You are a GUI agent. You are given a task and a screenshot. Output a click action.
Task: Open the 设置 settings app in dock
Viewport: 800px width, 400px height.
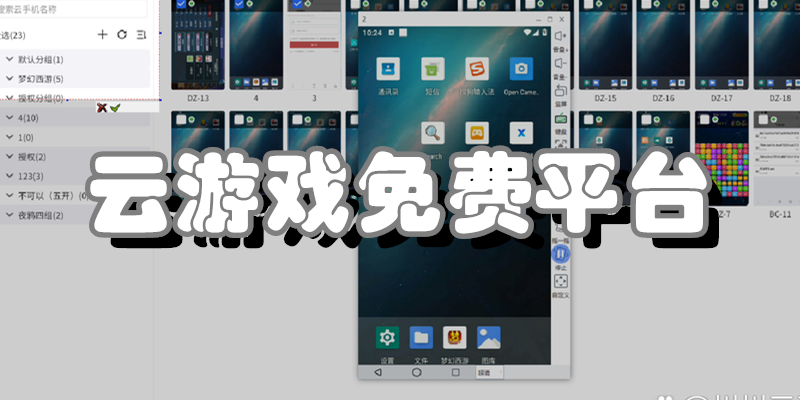tap(387, 337)
